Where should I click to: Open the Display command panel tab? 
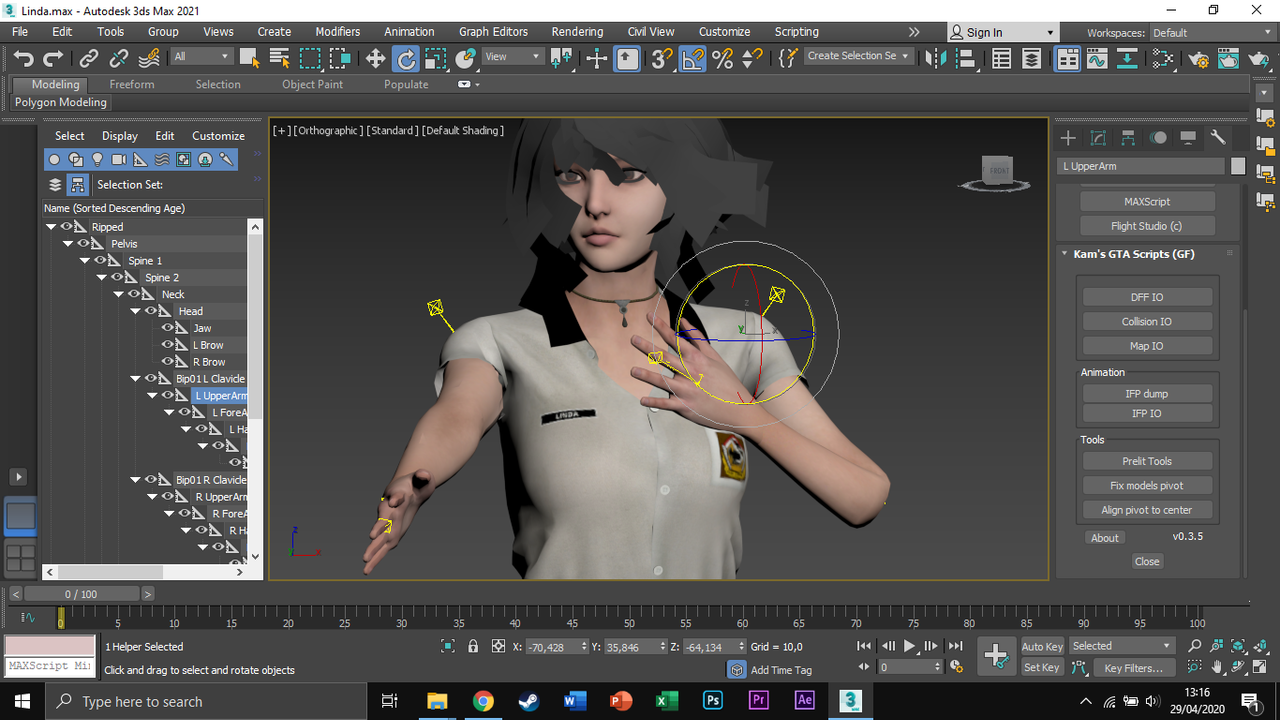point(1188,137)
